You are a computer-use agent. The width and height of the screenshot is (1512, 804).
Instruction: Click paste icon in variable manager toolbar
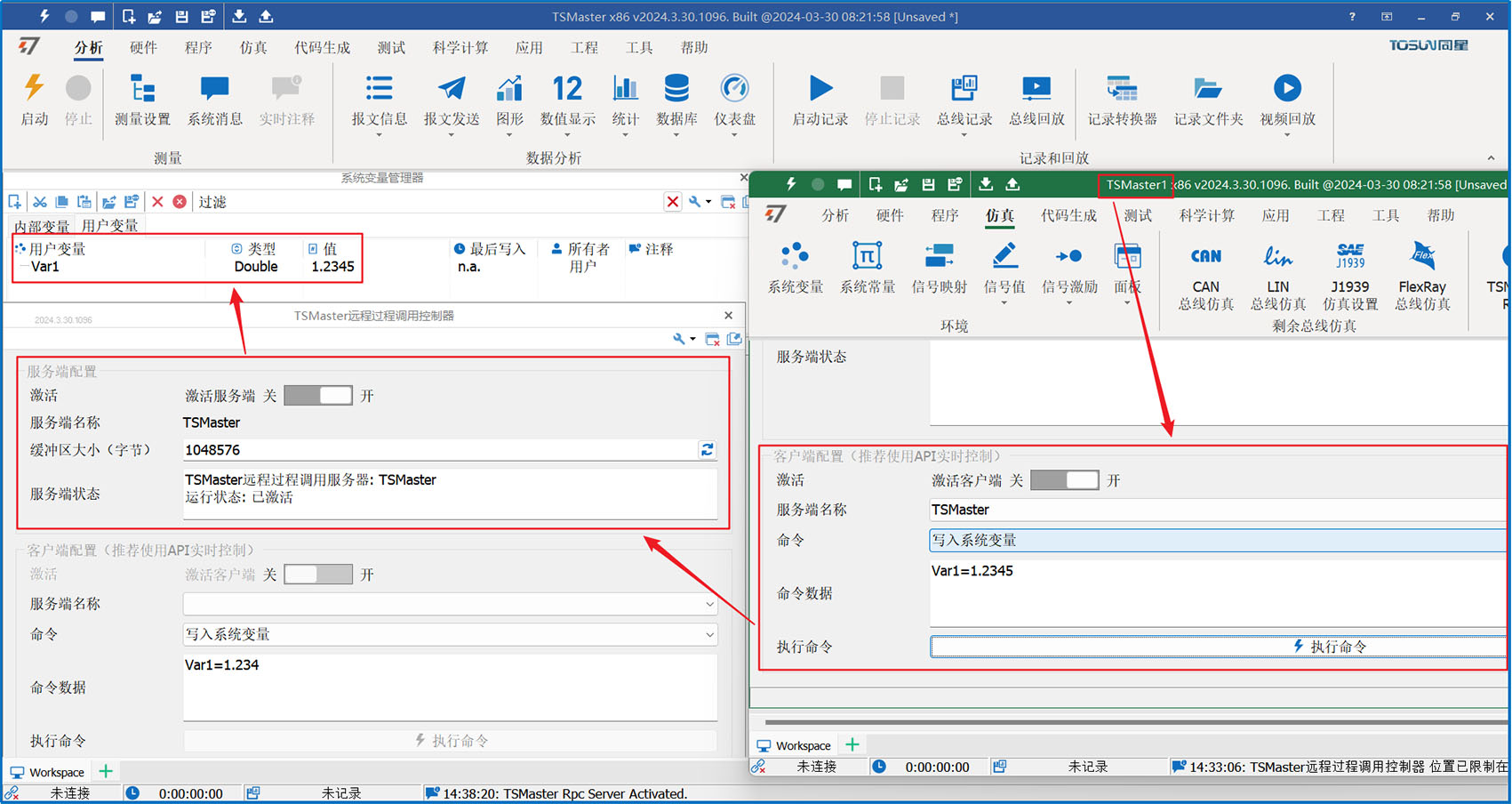pyautogui.click(x=84, y=202)
